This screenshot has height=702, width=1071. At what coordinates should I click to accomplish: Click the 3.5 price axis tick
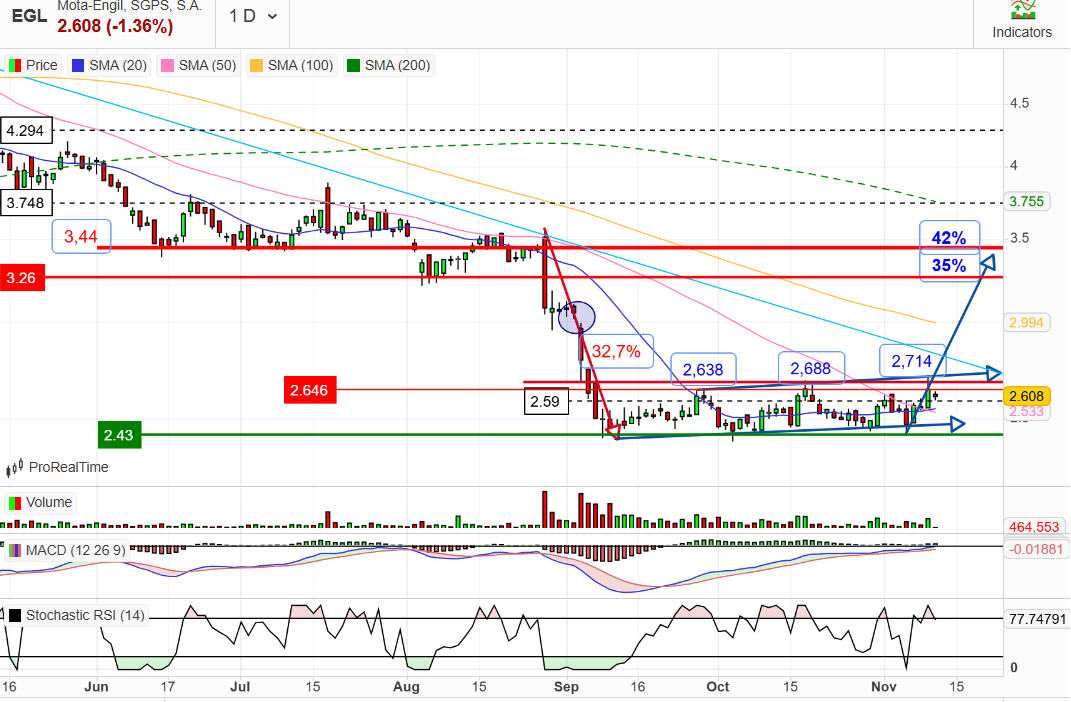(1019, 238)
